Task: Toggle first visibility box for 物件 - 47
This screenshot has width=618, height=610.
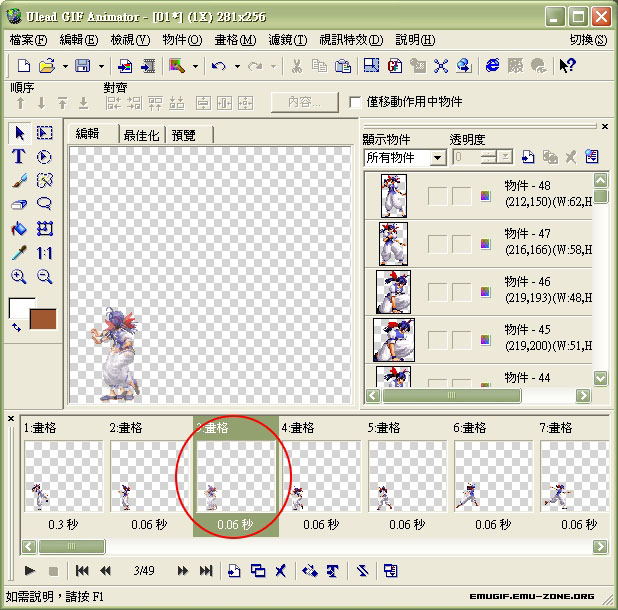Action: [437, 244]
